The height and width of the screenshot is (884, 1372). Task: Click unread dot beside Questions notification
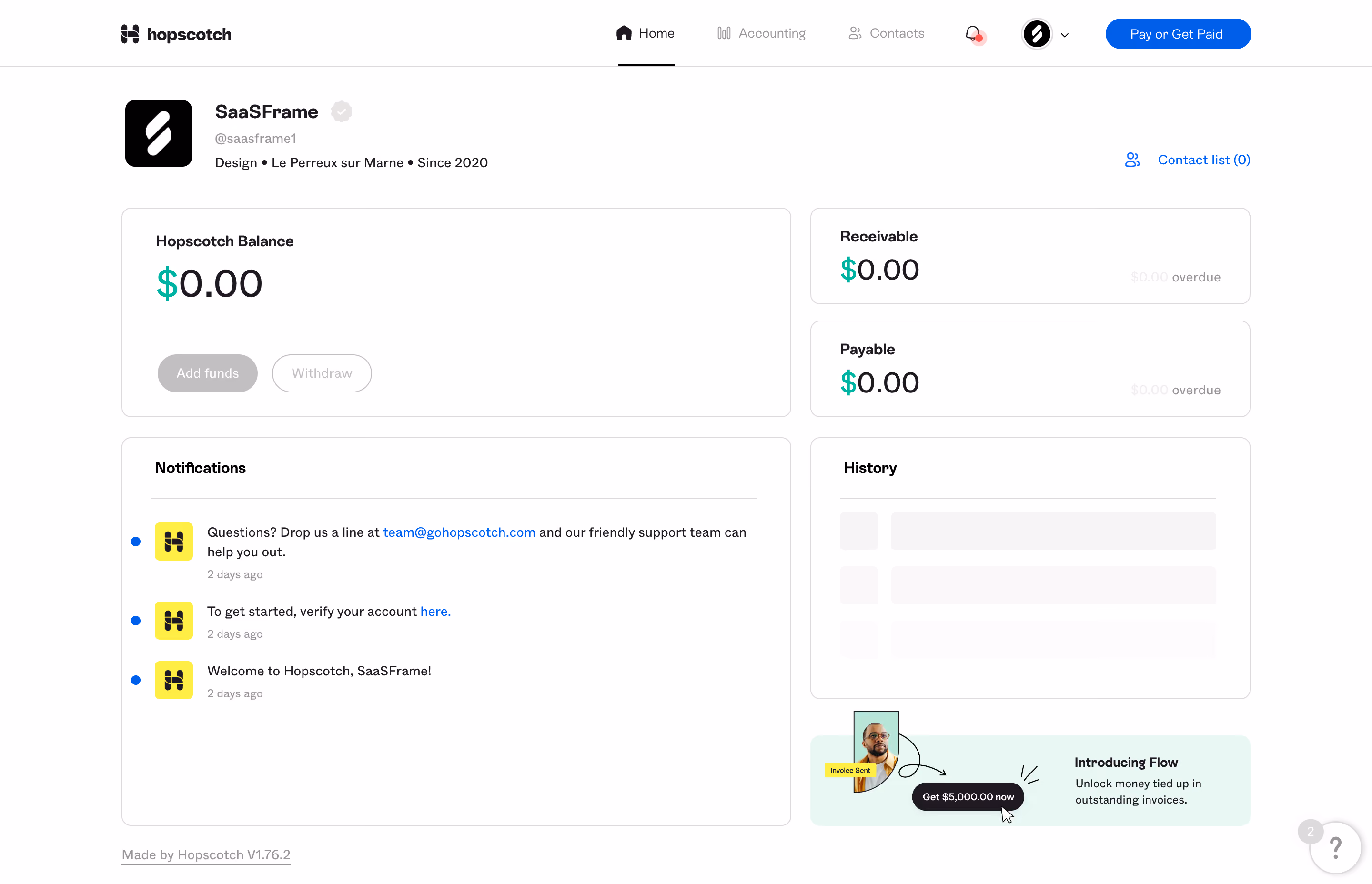click(135, 541)
